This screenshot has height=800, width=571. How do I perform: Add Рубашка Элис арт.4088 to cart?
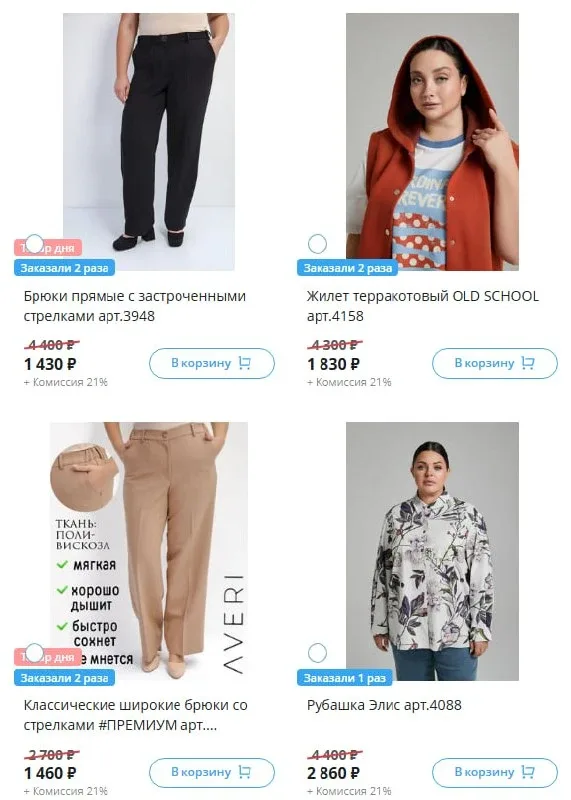click(495, 772)
